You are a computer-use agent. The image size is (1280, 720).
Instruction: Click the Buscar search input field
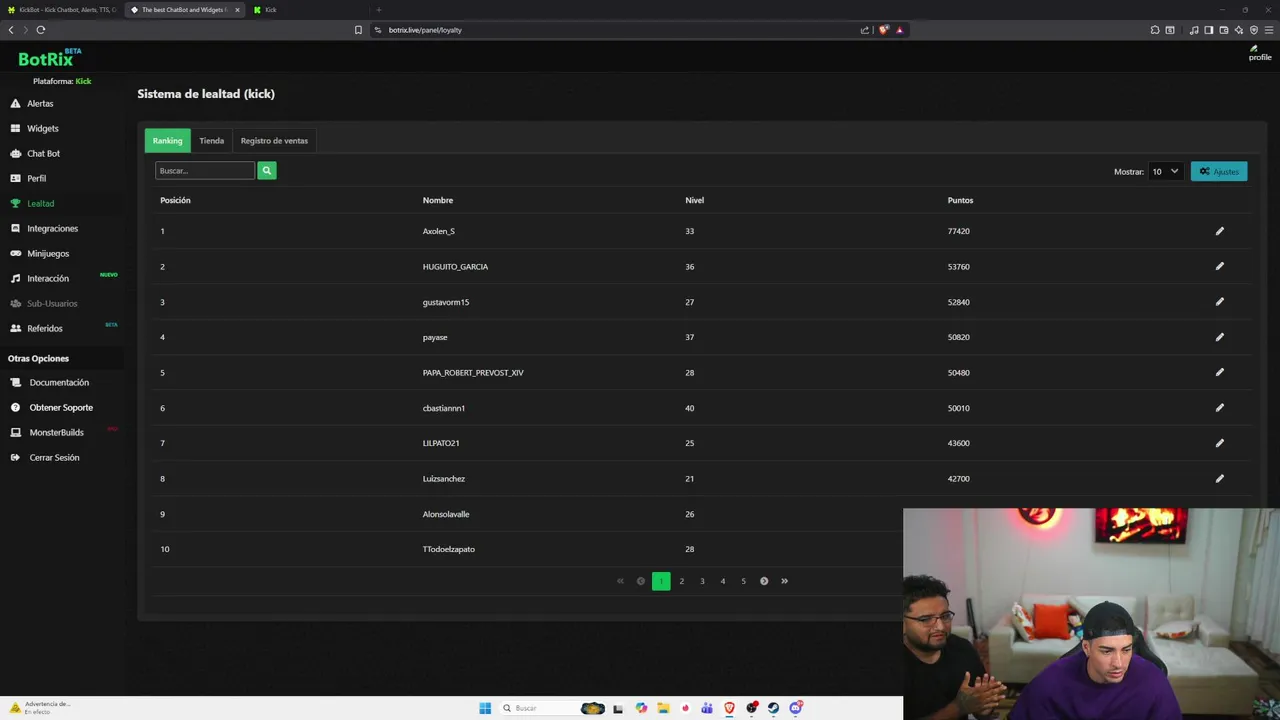(205, 171)
